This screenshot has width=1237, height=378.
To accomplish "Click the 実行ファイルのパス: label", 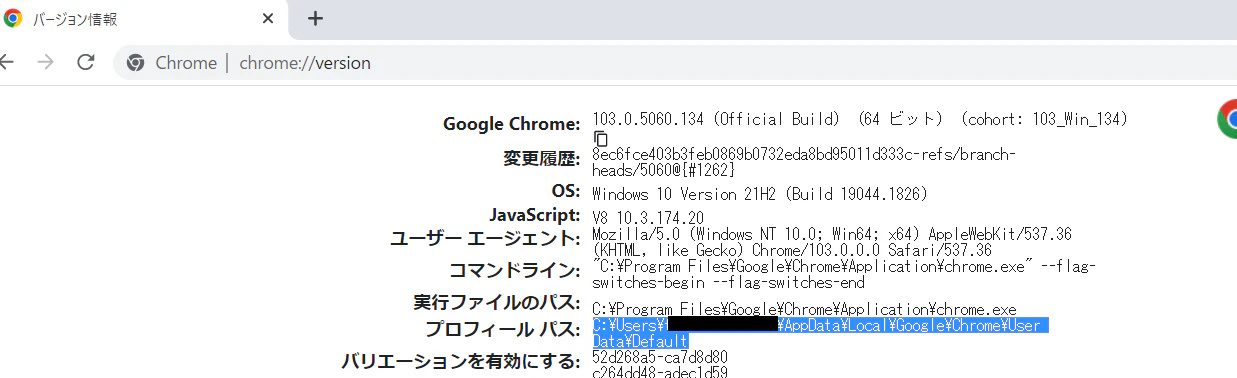I will 497,302.
